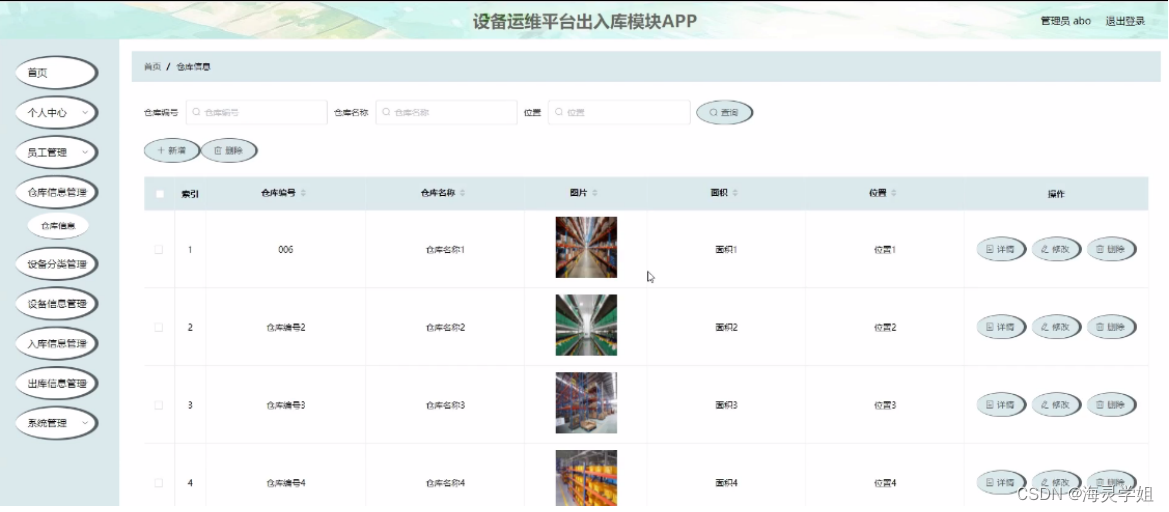Open the warehouse image thumbnail in row 仓库编号2
This screenshot has width=1169, height=512.
(586, 325)
